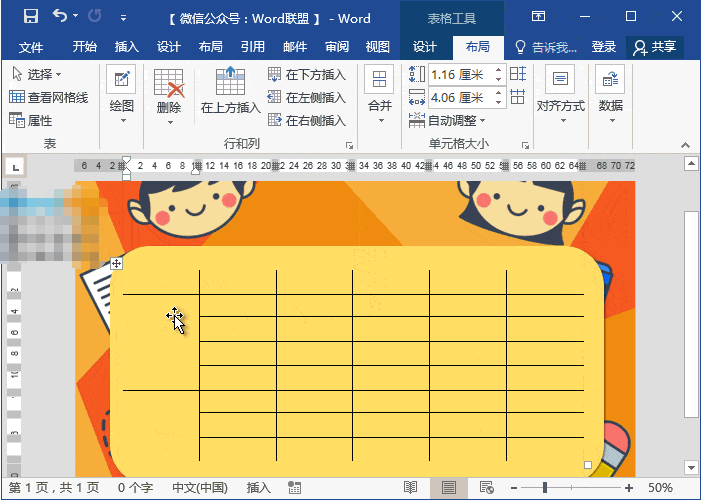Screen dimensions: 701x501
Task: Switch to Web Layout view icon
Action: pos(486,488)
